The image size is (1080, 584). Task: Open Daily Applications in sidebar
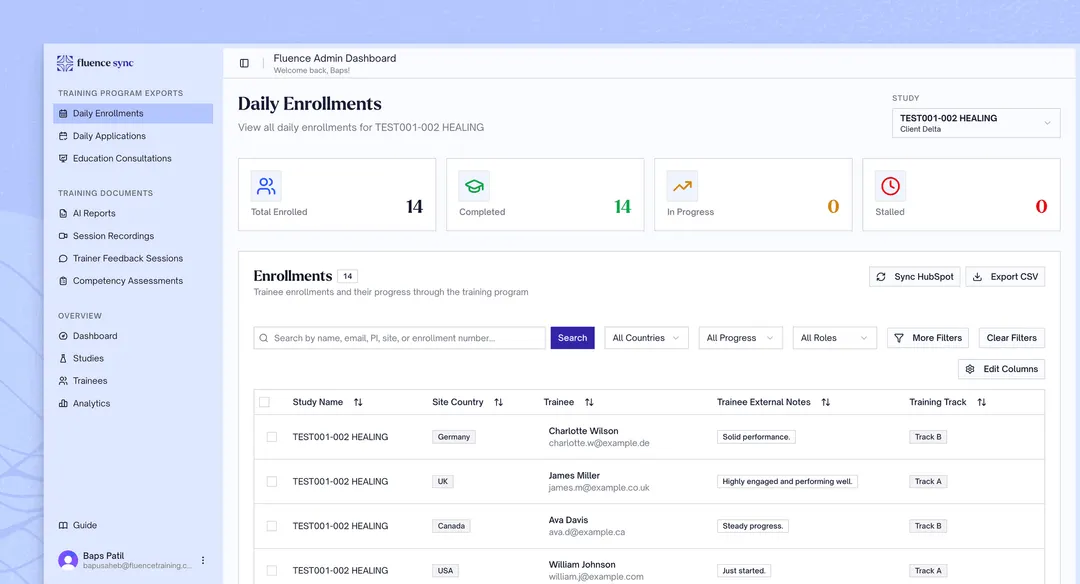(x=133, y=136)
